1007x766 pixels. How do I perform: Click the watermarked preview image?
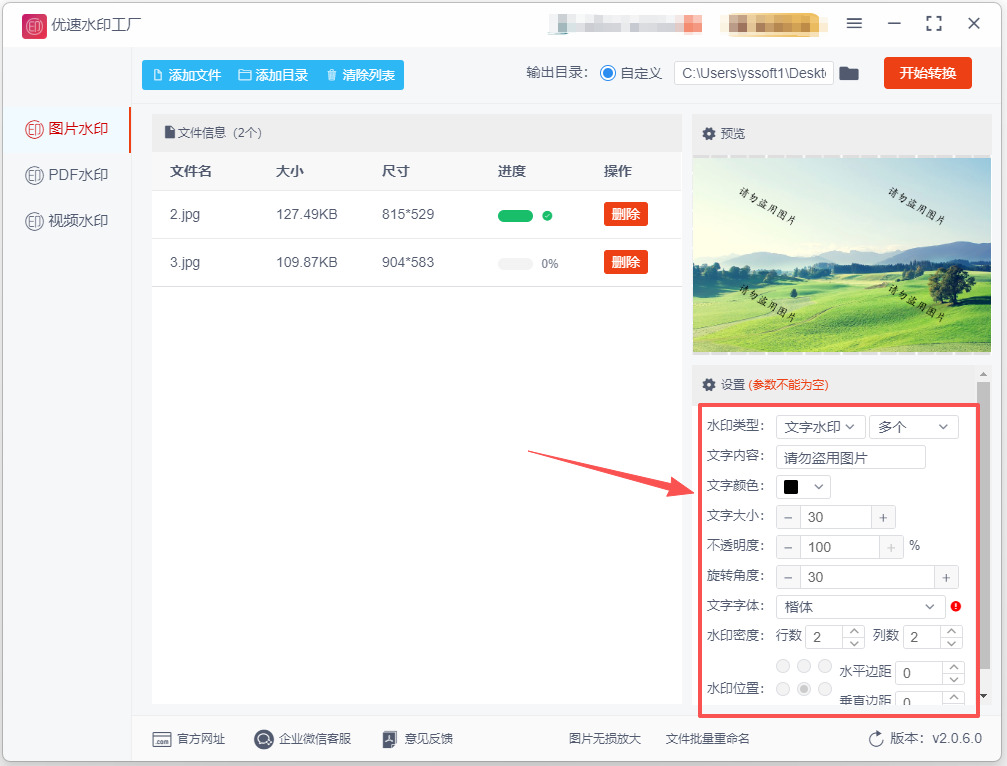[x=841, y=255]
